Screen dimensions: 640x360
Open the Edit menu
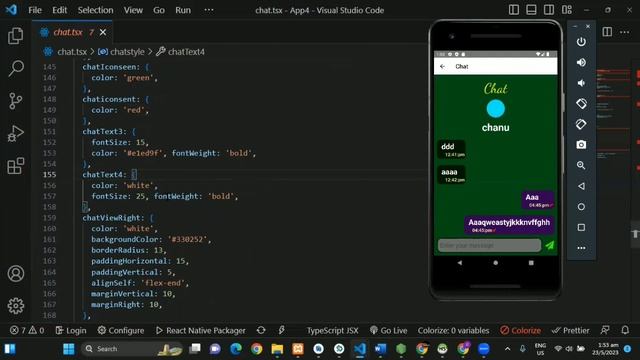(x=59, y=10)
